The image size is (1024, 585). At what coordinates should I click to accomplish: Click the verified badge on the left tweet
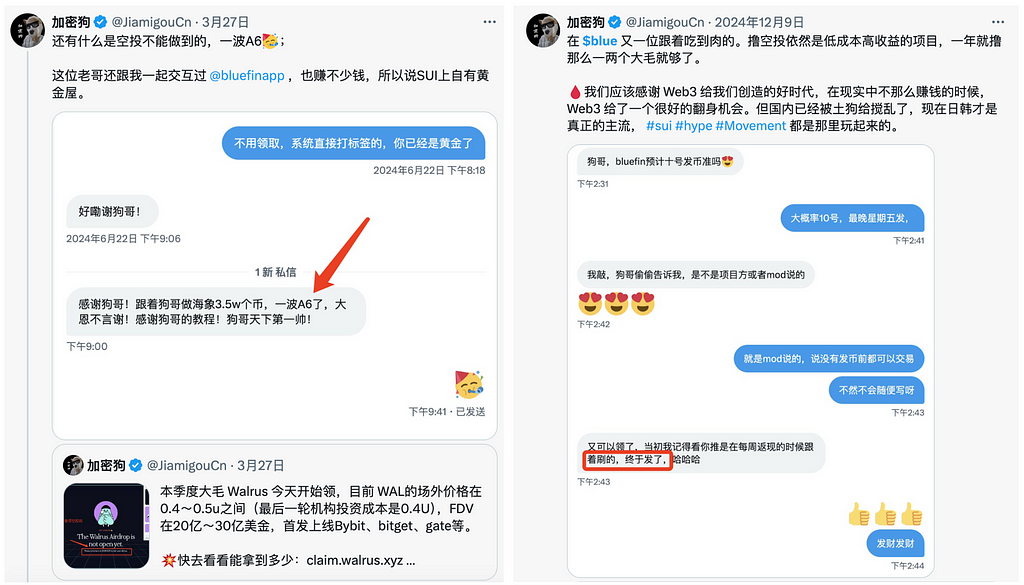(x=100, y=22)
